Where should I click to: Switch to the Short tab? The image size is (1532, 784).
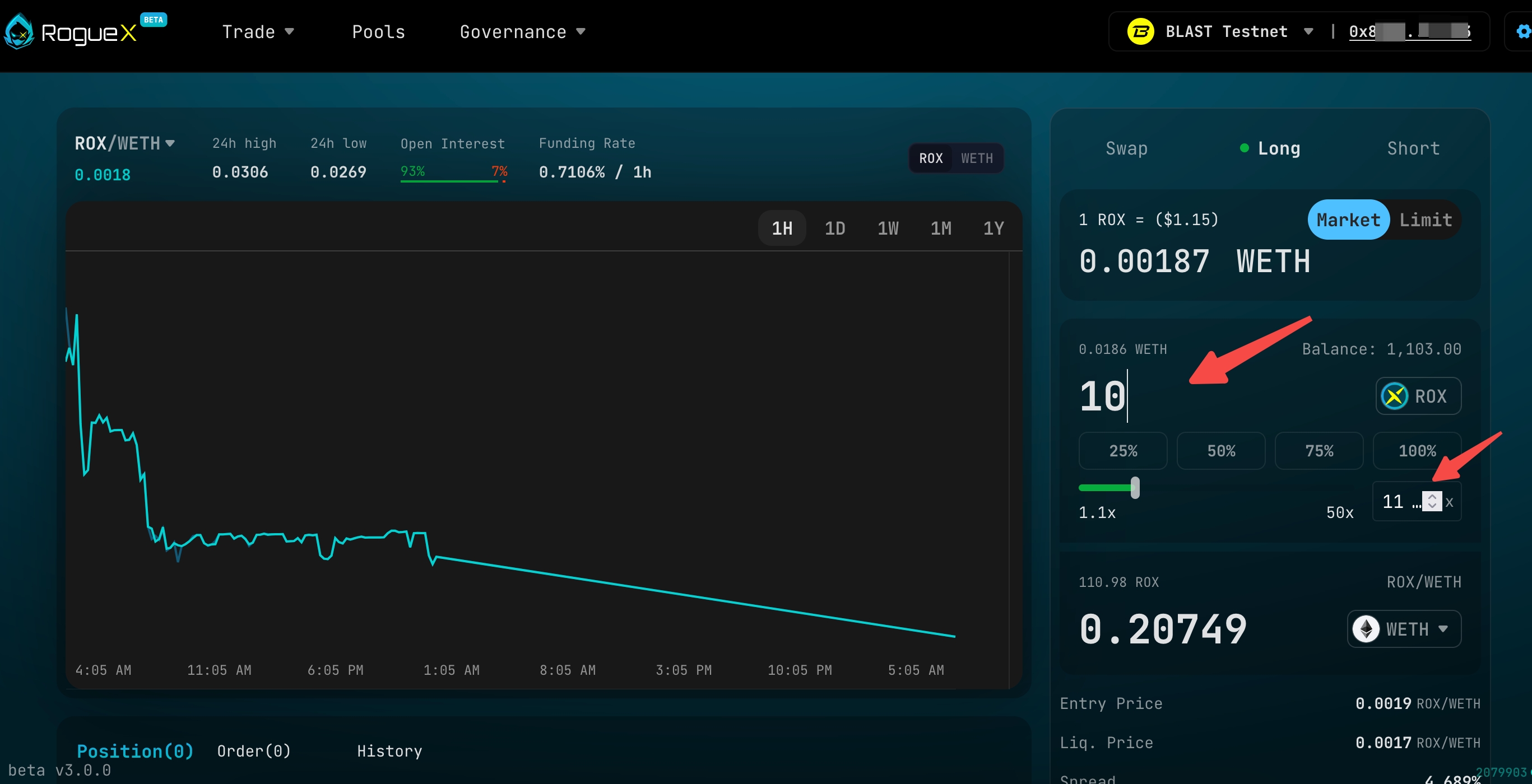click(x=1413, y=148)
